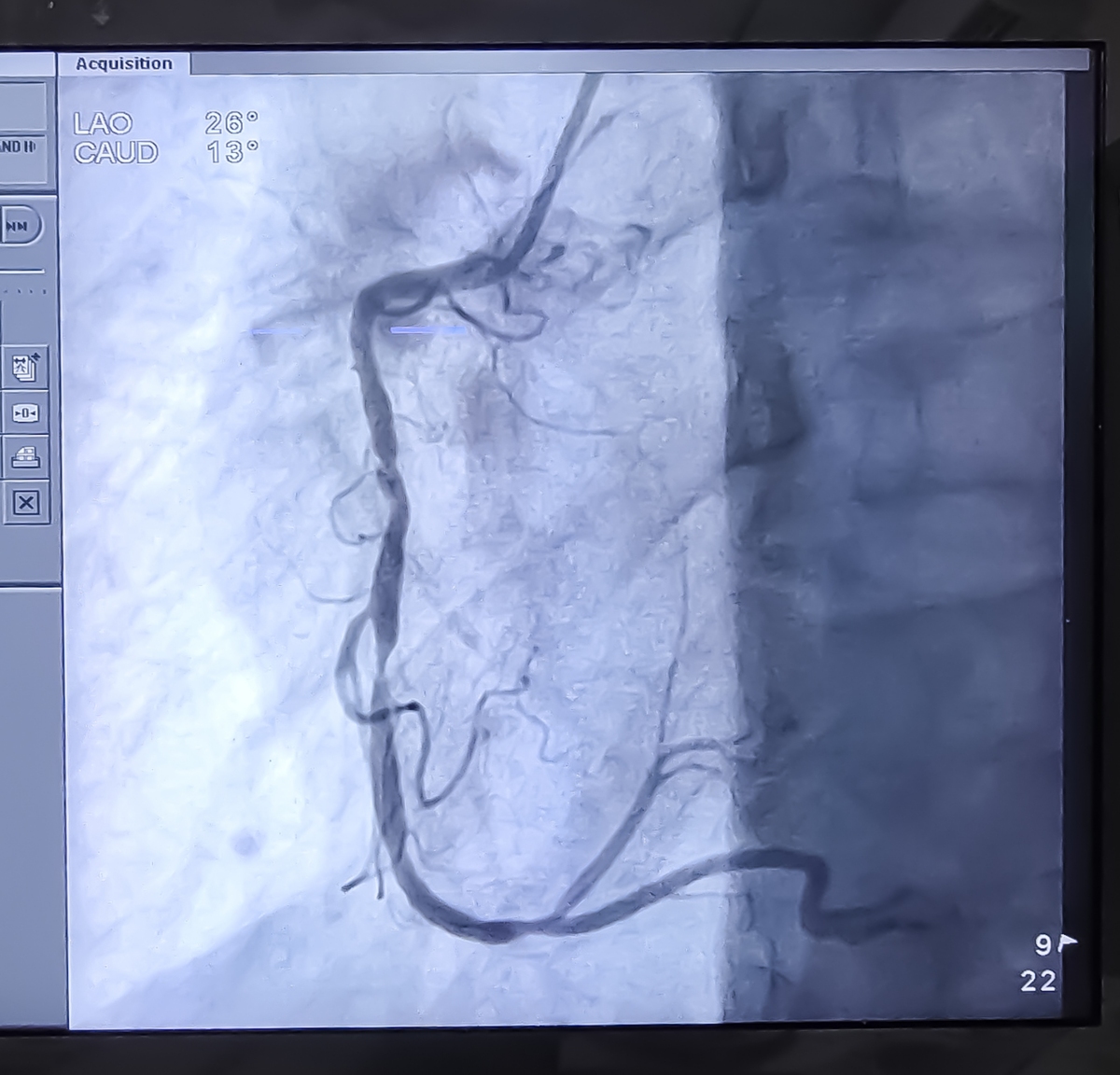The width and height of the screenshot is (1120, 1075).
Task: Click the run number 9 indicator
Action: 1043,945
